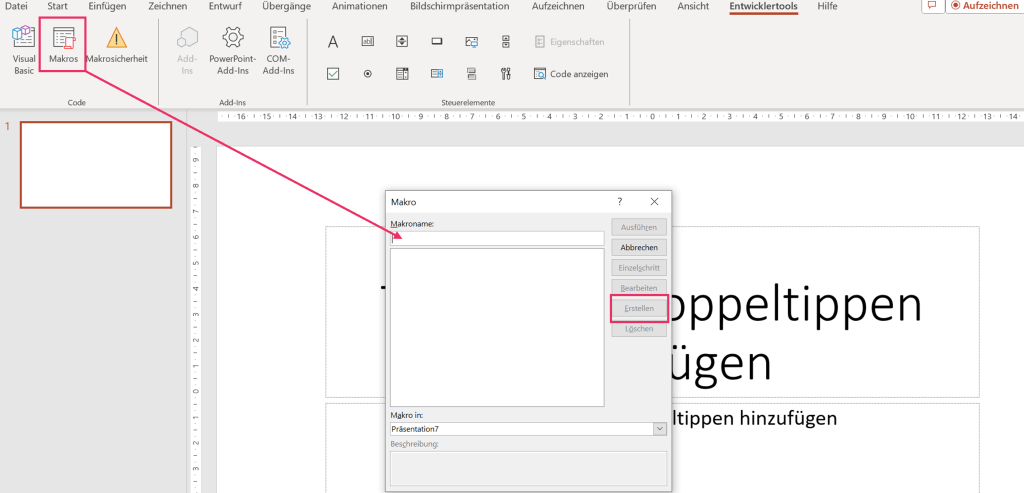The image size is (1024, 493).
Task: Insert a Toggle Button control
Action: [x=472, y=74]
